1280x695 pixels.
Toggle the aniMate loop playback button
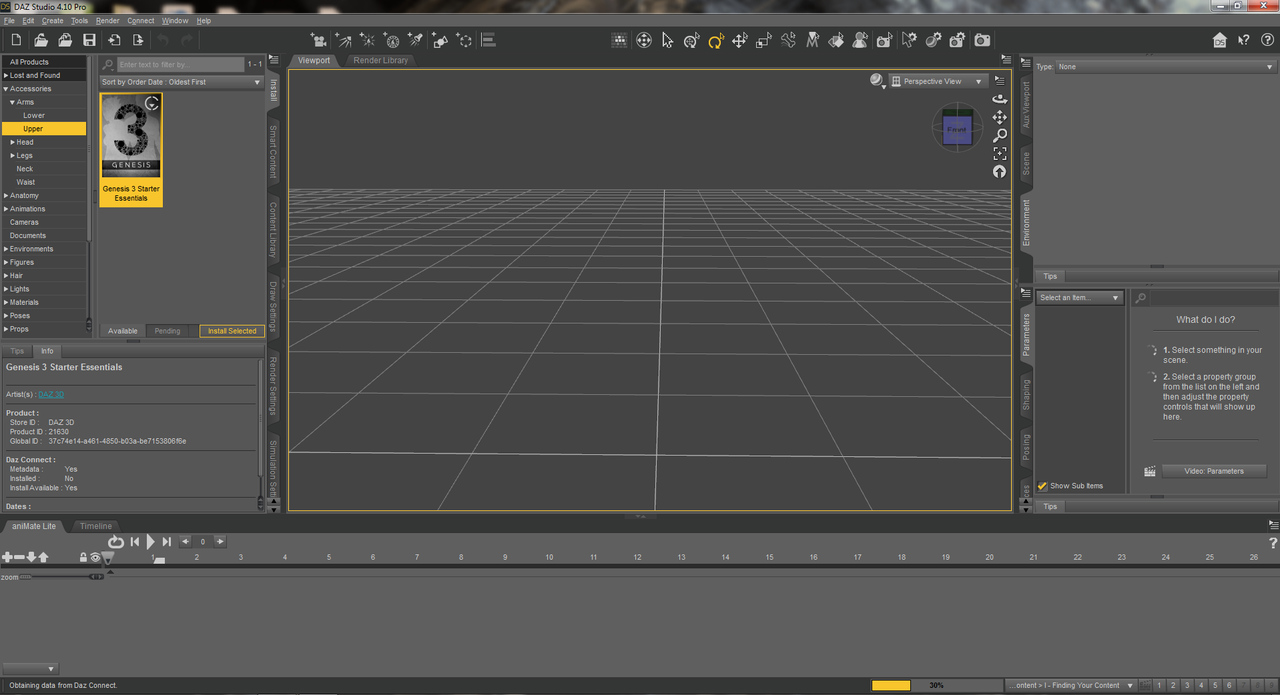click(x=116, y=542)
